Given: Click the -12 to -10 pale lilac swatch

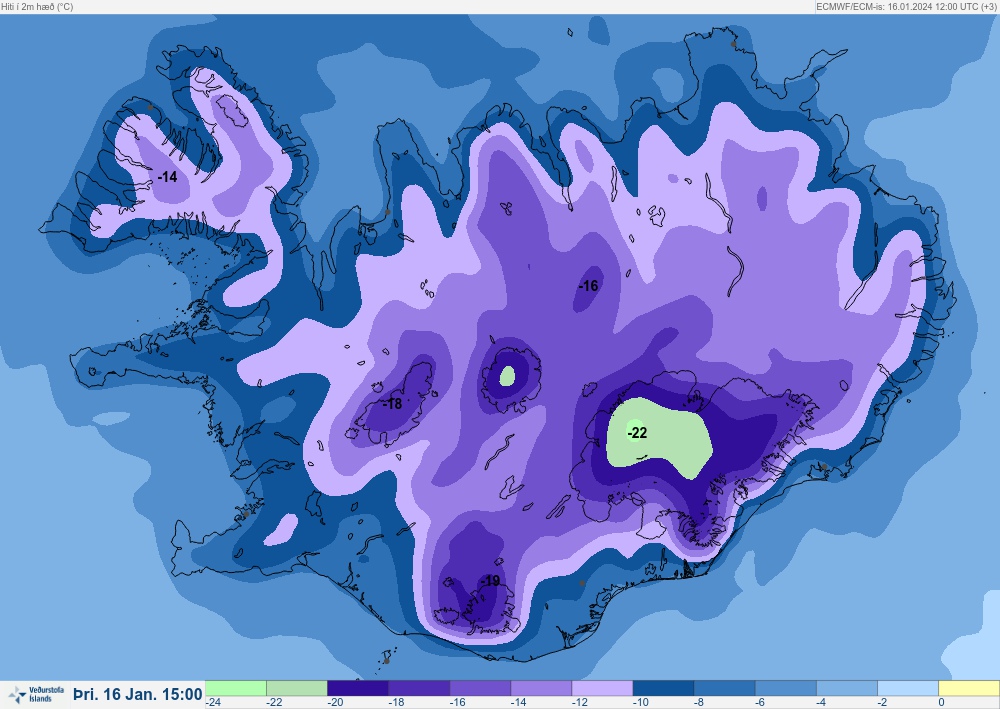Looking at the screenshot, I should point(603,688).
